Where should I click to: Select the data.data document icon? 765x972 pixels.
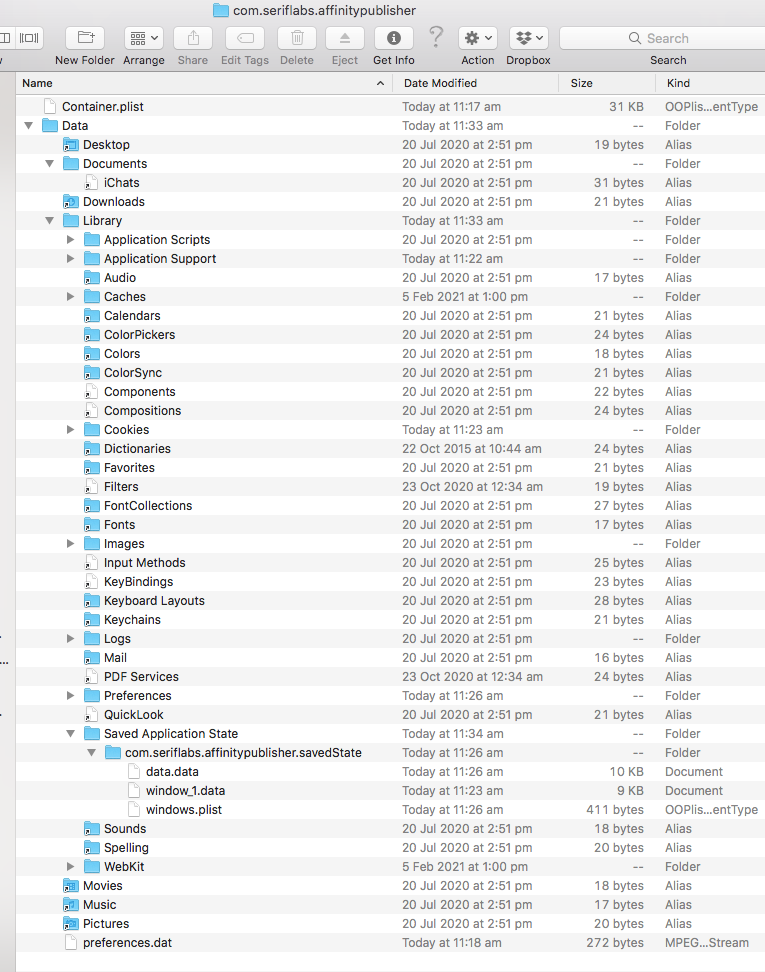(134, 772)
